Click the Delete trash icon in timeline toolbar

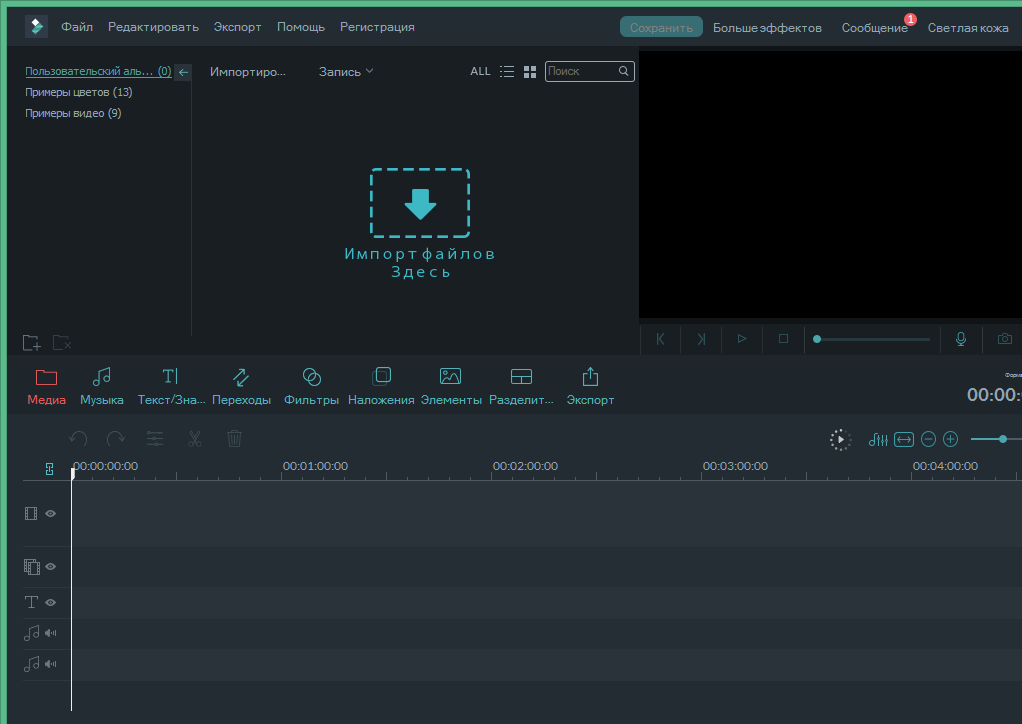(x=234, y=438)
